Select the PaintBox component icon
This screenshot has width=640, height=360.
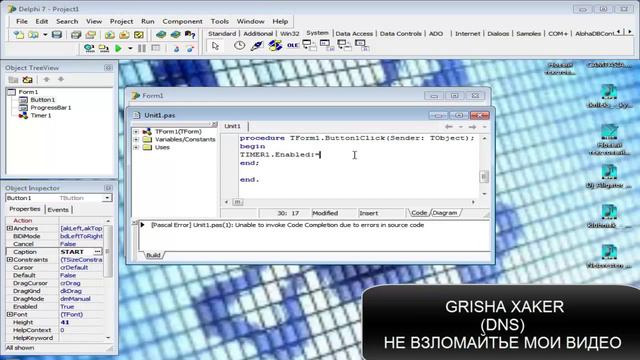click(257, 46)
